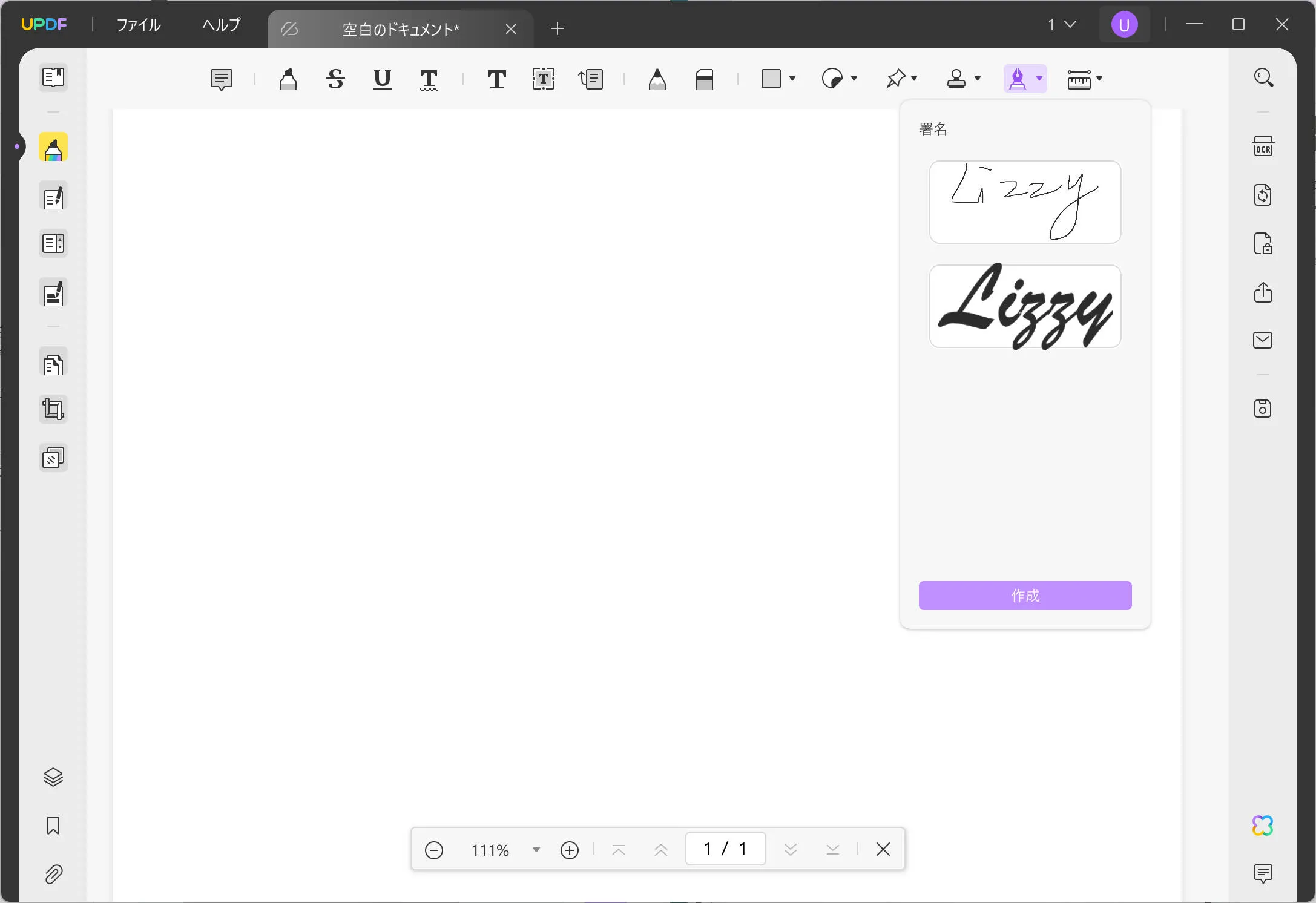1316x903 pixels.
Task: Select the stamp tool icon
Action: (956, 79)
